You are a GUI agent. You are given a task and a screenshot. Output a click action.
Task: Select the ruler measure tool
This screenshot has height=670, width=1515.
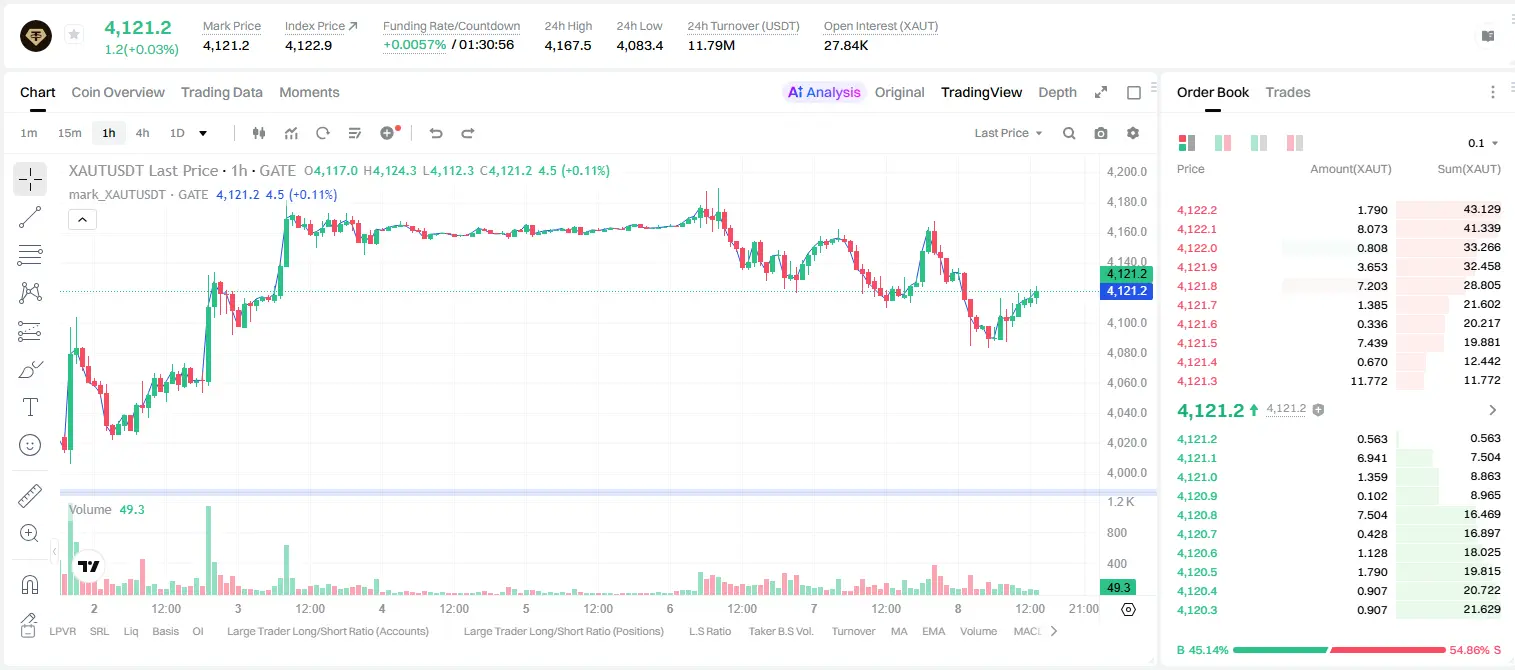pos(30,495)
